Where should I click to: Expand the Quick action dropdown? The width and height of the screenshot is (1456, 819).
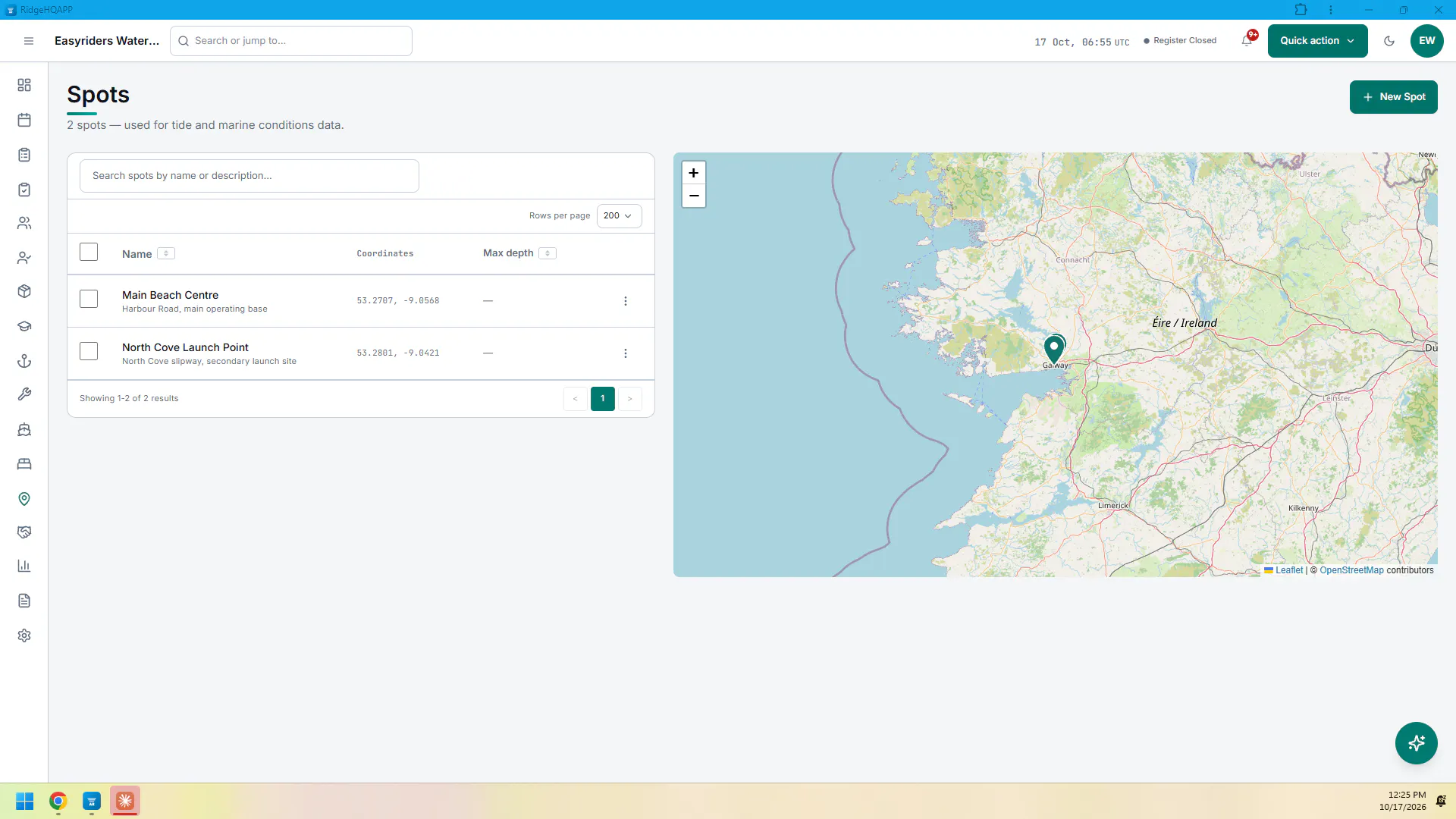pos(1317,41)
